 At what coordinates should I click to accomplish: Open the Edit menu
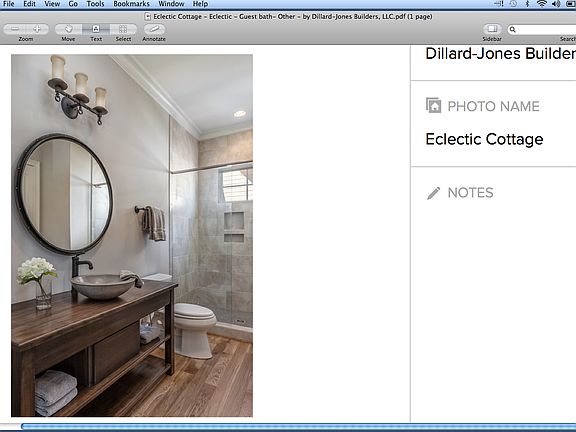29,4
